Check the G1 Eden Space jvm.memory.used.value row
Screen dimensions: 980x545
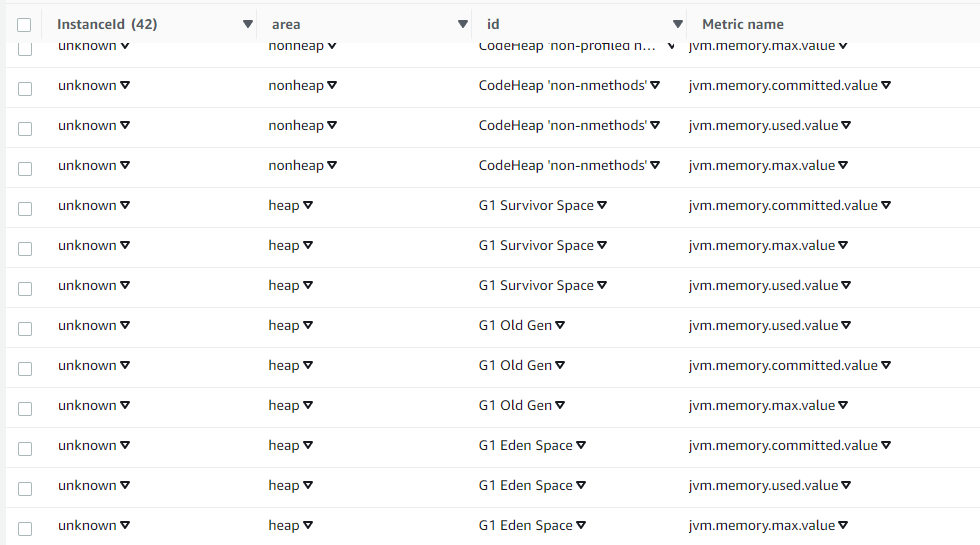click(x=24, y=488)
